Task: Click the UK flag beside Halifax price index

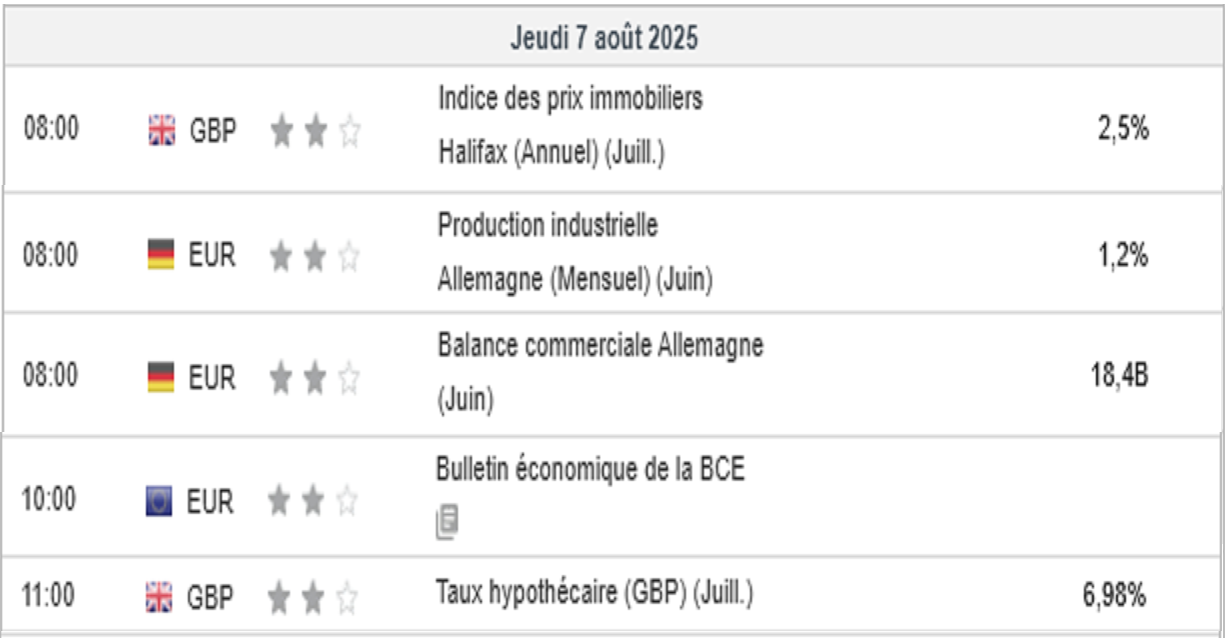Action: (x=160, y=130)
